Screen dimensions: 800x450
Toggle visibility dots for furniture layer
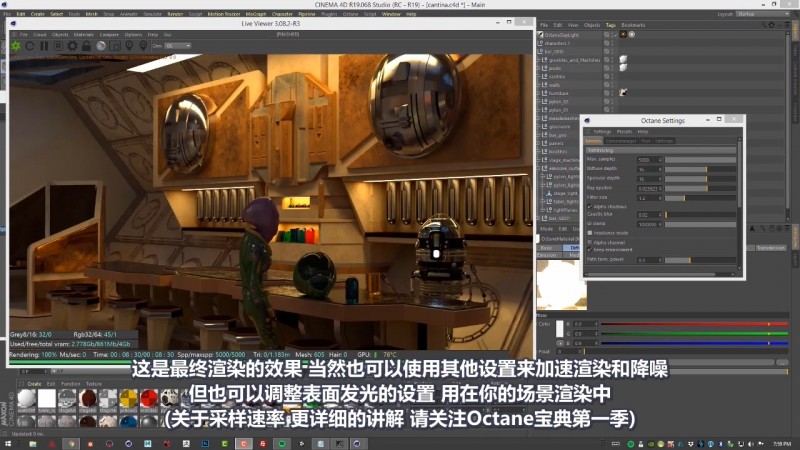(x=612, y=93)
